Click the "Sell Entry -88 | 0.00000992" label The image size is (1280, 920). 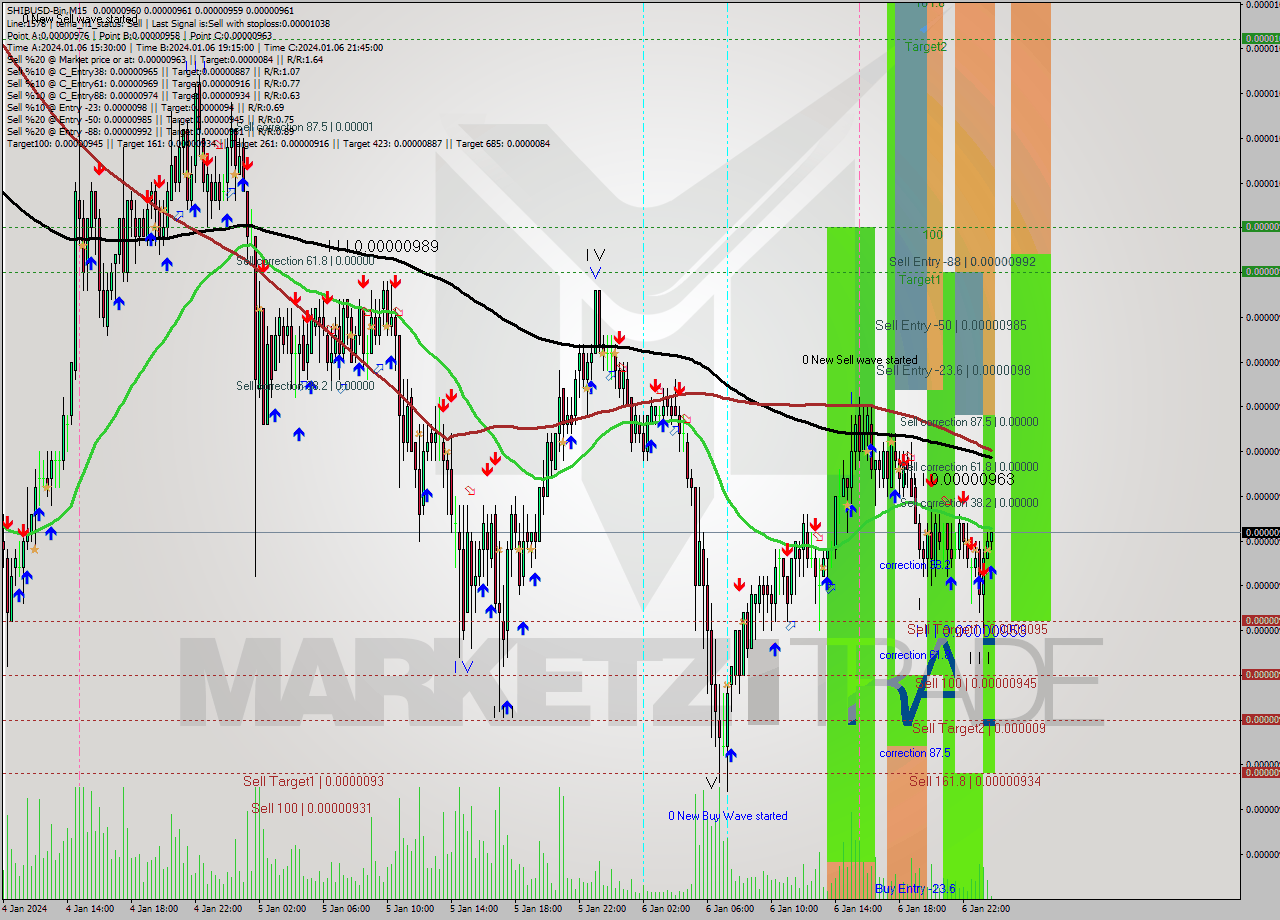tap(962, 262)
